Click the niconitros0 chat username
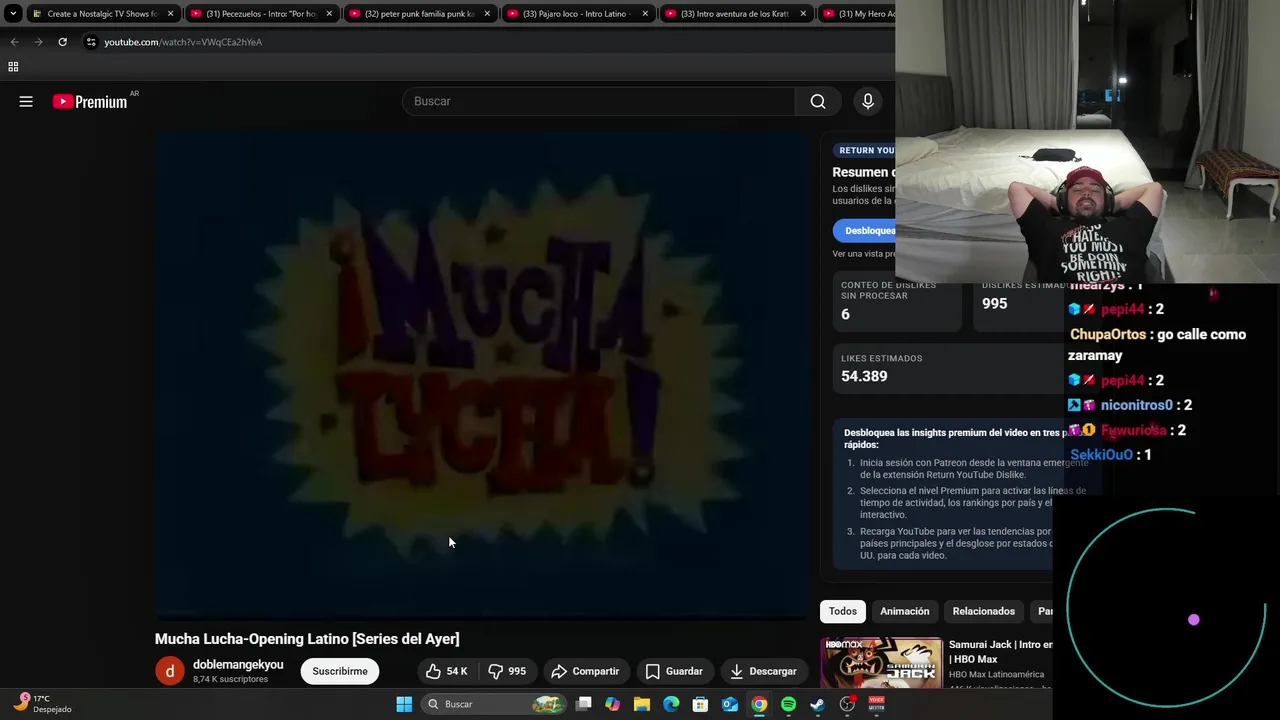1280x720 pixels. coord(1136,405)
